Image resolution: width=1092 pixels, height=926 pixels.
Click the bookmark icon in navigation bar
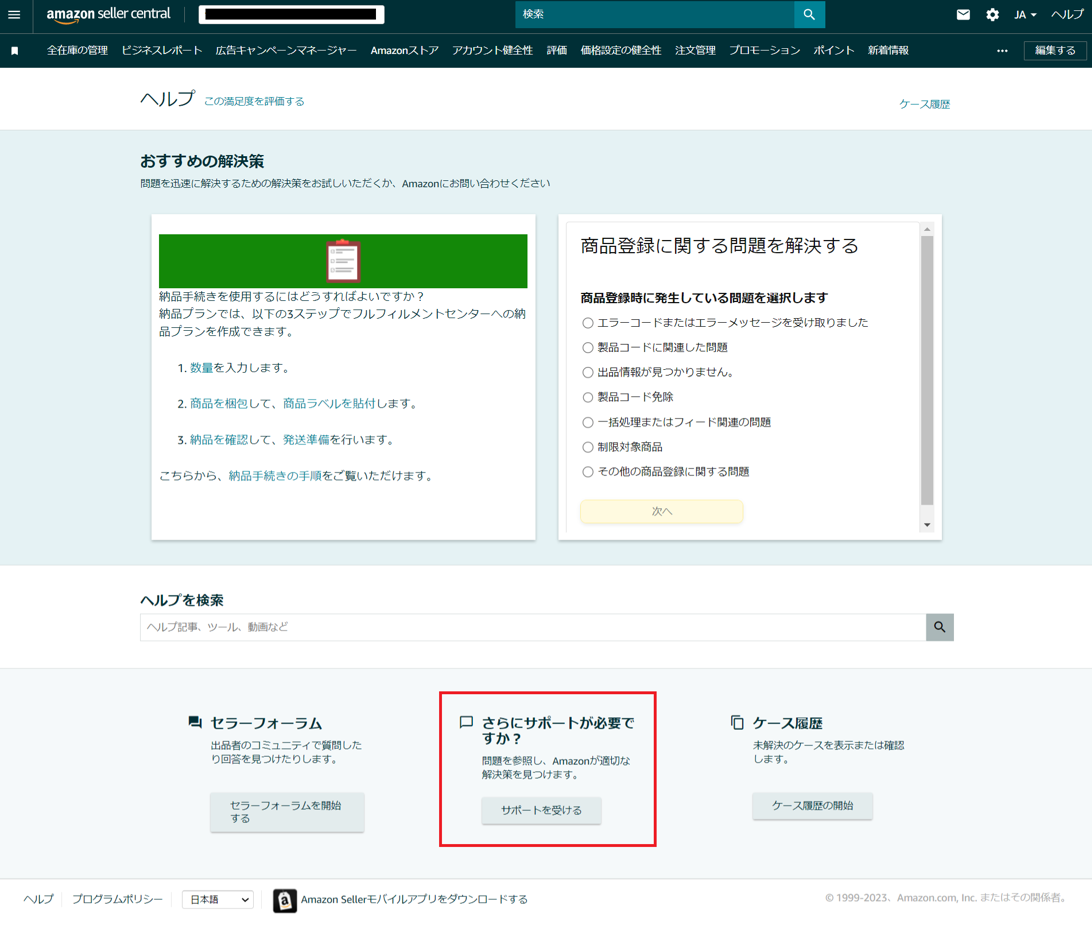point(15,51)
